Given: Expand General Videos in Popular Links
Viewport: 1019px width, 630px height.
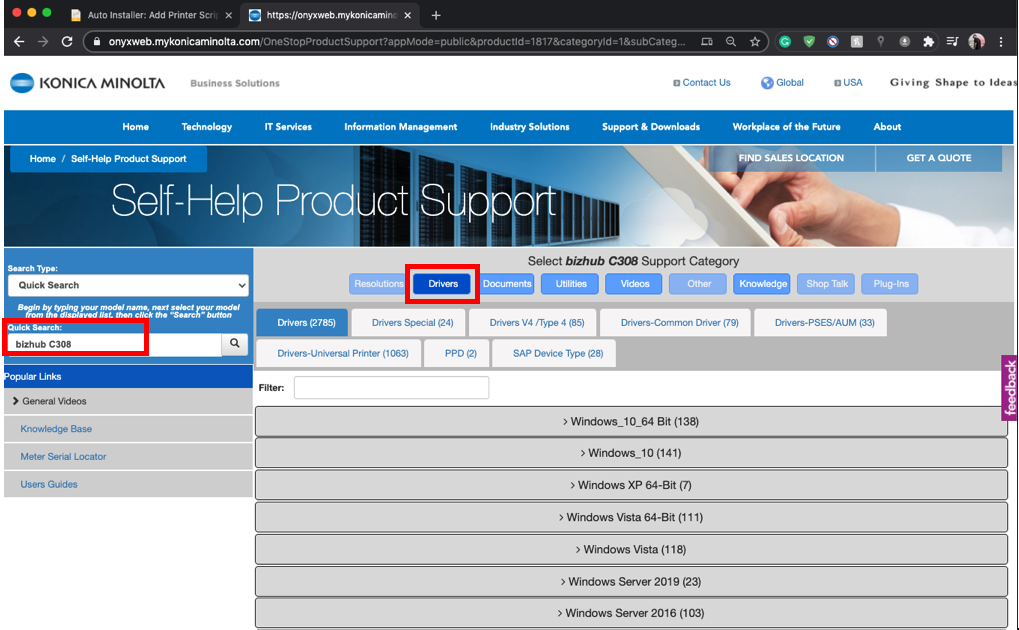Looking at the screenshot, I should point(128,401).
